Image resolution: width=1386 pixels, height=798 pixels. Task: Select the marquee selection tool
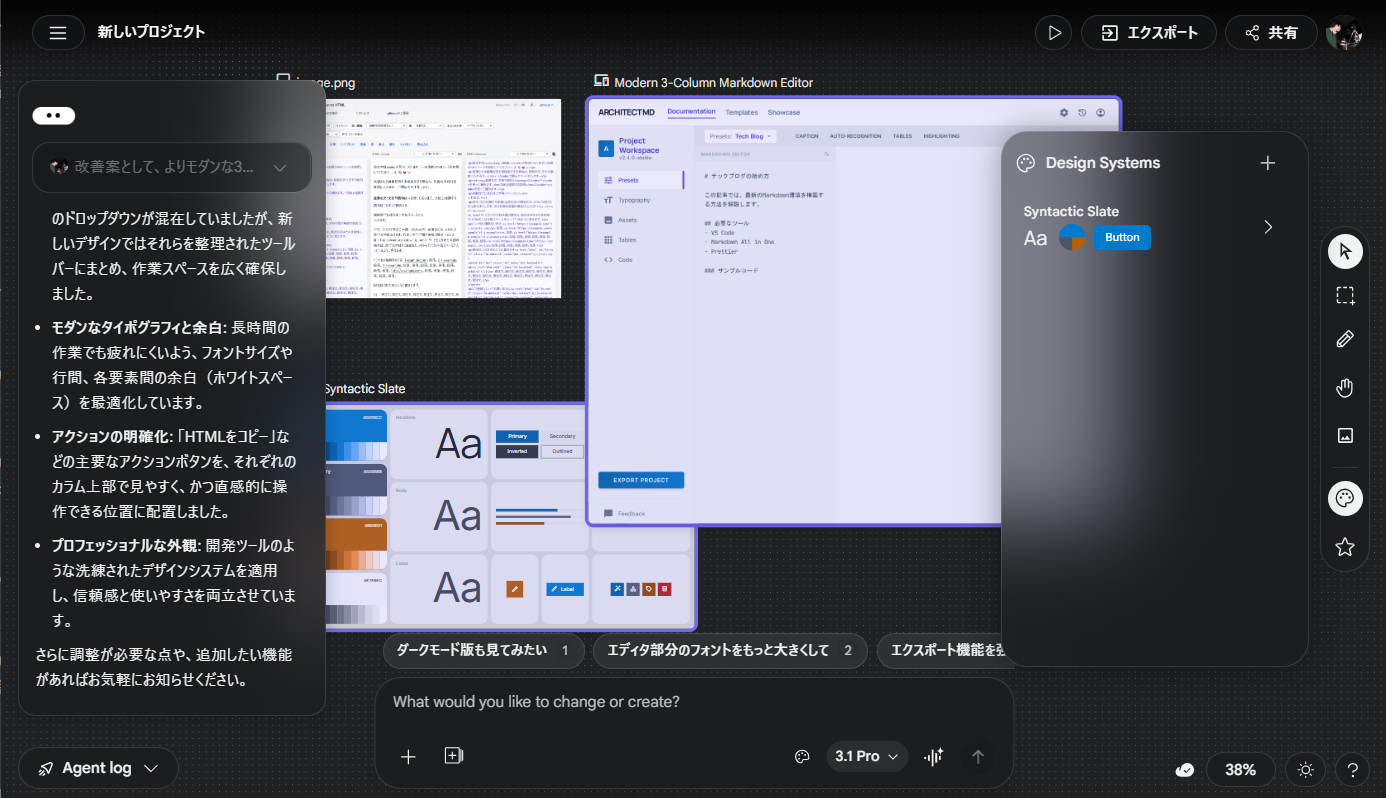(1345, 295)
